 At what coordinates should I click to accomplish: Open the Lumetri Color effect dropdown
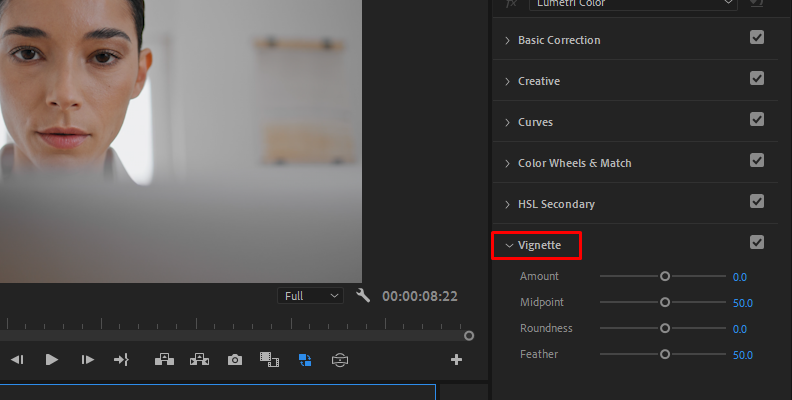tap(633, 4)
